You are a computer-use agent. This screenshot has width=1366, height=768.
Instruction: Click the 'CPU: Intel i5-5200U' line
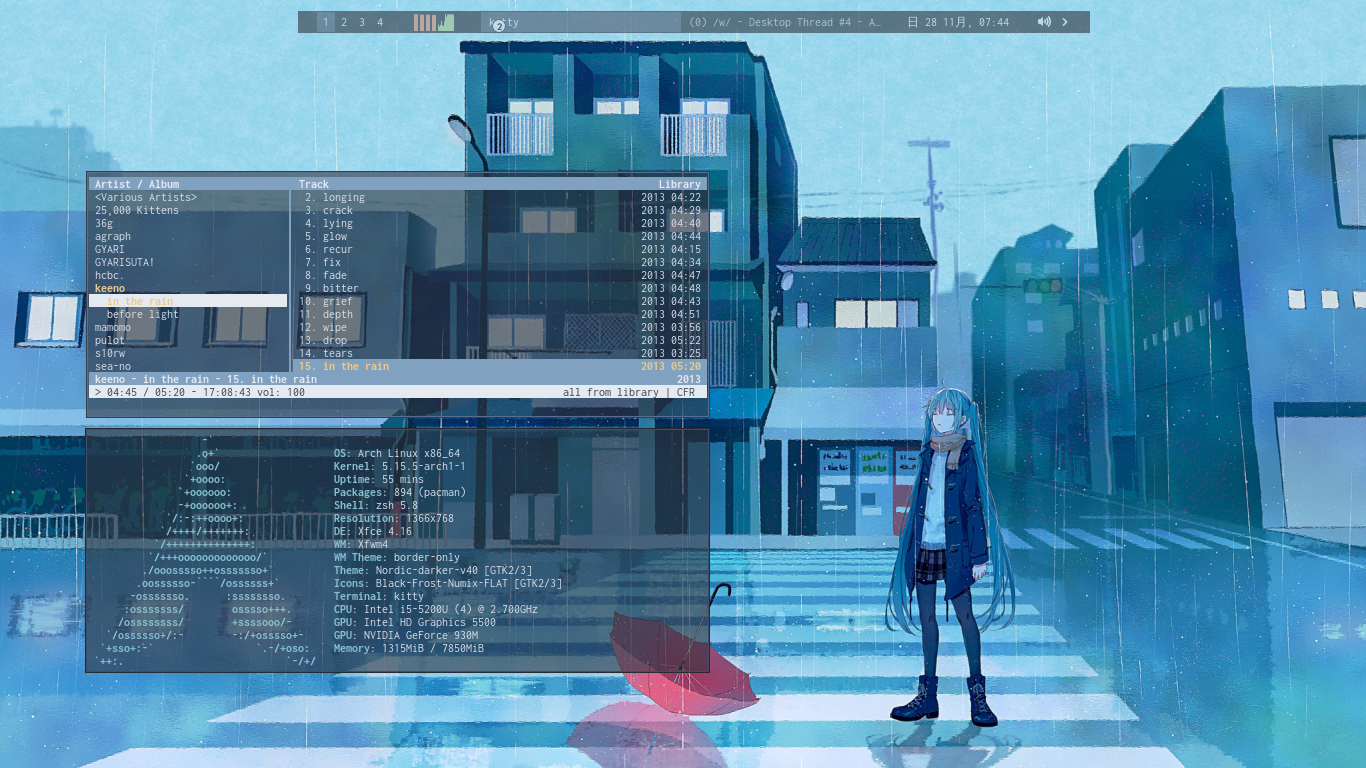[436, 609]
